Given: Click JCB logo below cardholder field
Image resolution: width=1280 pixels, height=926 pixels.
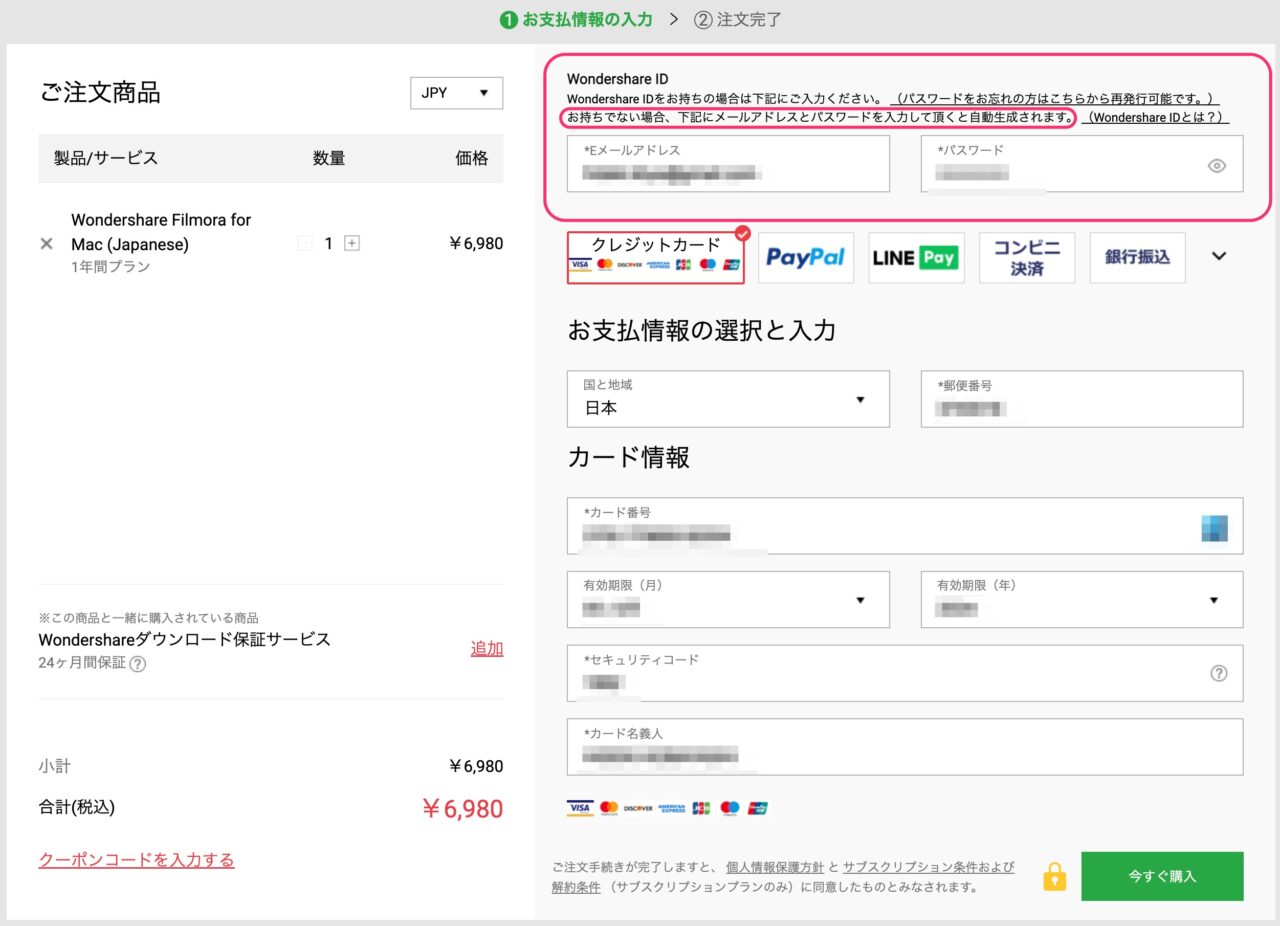Looking at the screenshot, I should click(701, 808).
